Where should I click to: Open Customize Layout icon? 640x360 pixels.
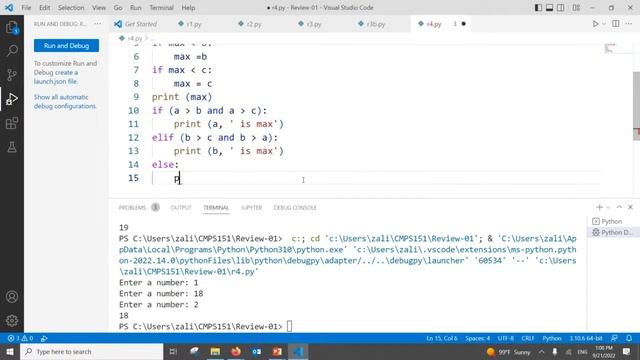(x=576, y=8)
